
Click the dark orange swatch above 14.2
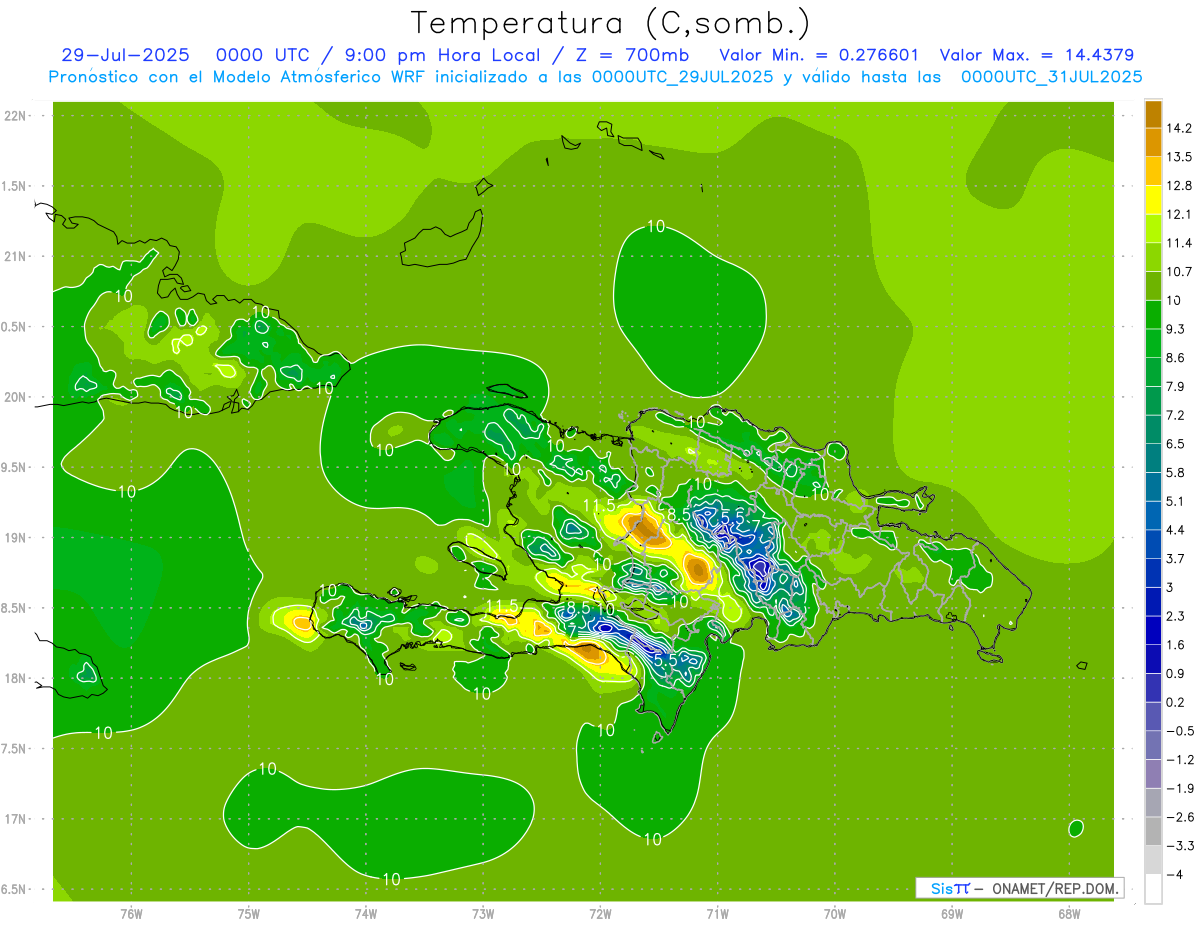[x=1153, y=114]
